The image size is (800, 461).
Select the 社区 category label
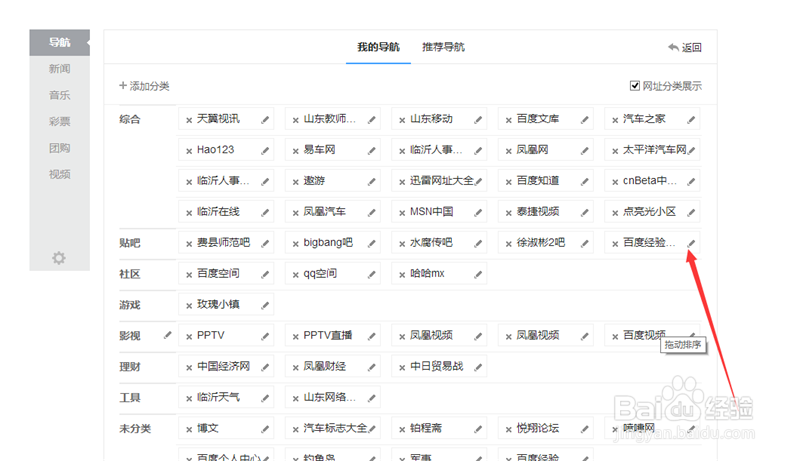[130, 274]
